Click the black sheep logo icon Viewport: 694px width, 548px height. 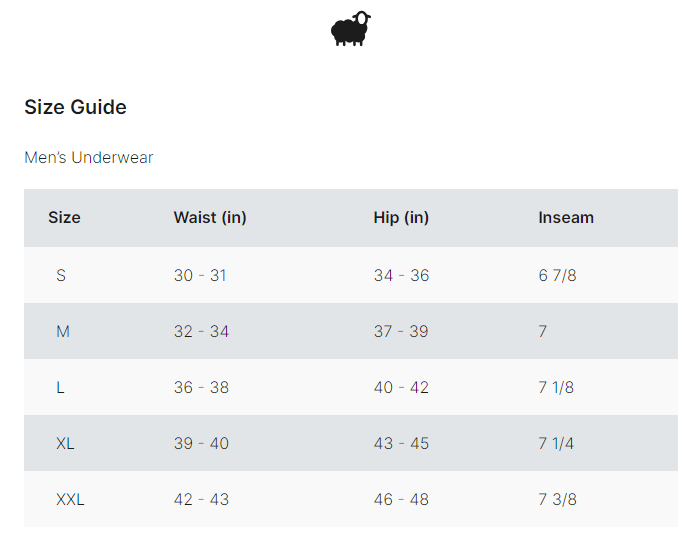pyautogui.click(x=351, y=28)
